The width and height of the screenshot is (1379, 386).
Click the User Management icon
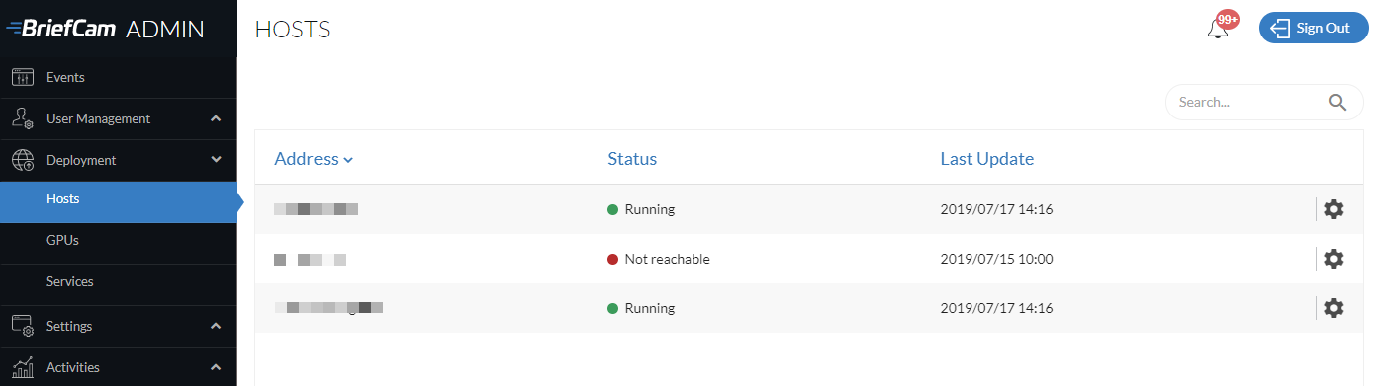pos(23,118)
